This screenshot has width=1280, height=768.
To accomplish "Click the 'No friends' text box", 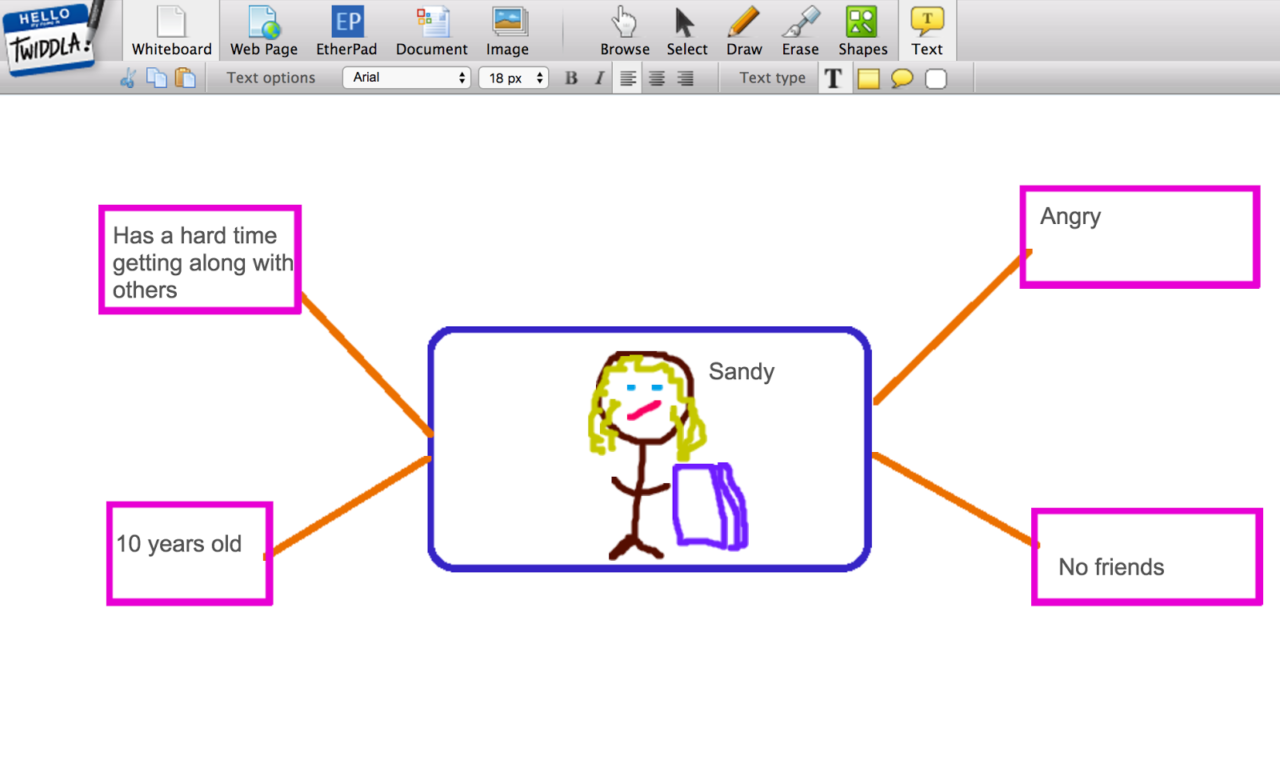I will click(x=1146, y=557).
